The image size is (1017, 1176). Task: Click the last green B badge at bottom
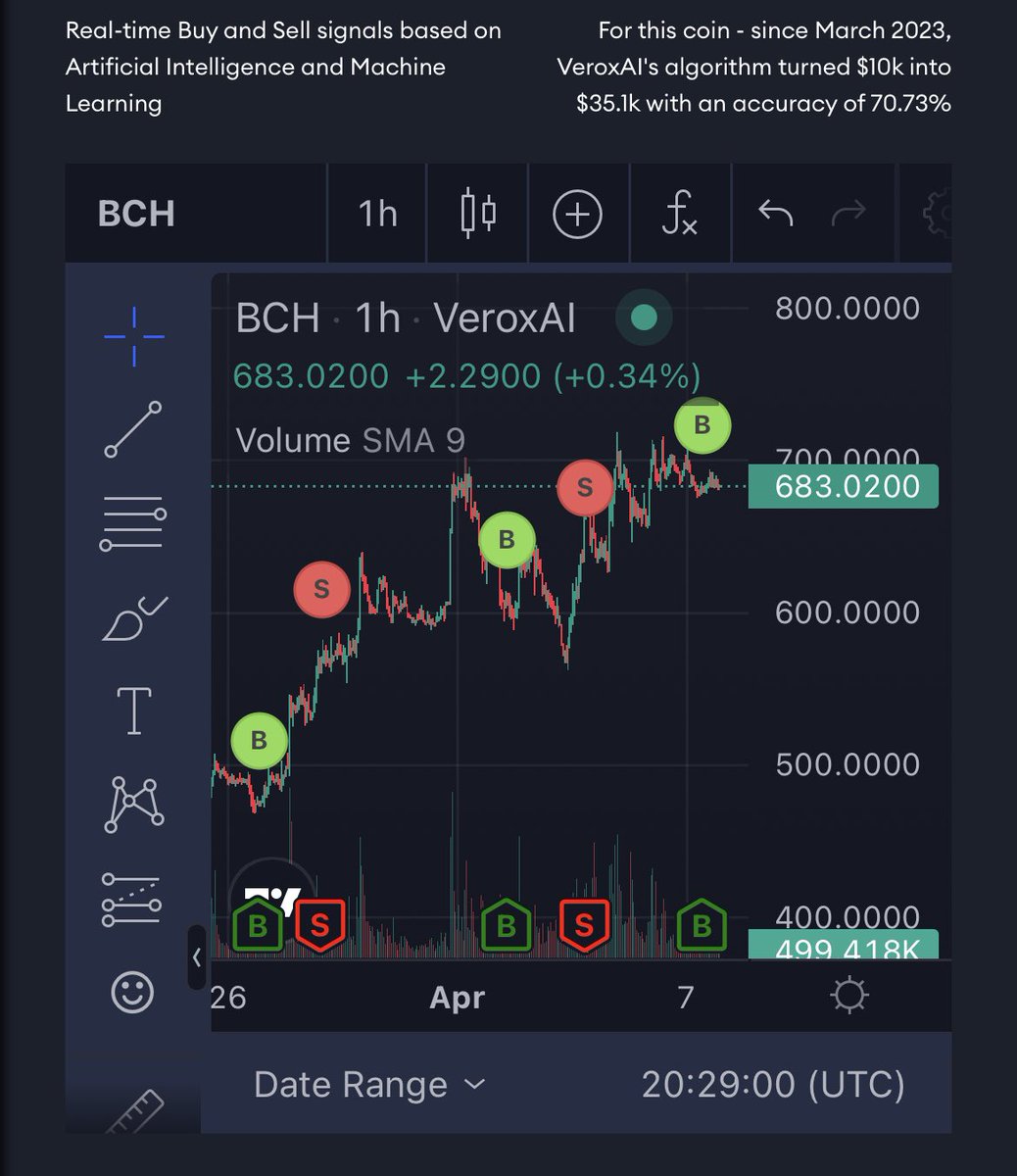(702, 925)
